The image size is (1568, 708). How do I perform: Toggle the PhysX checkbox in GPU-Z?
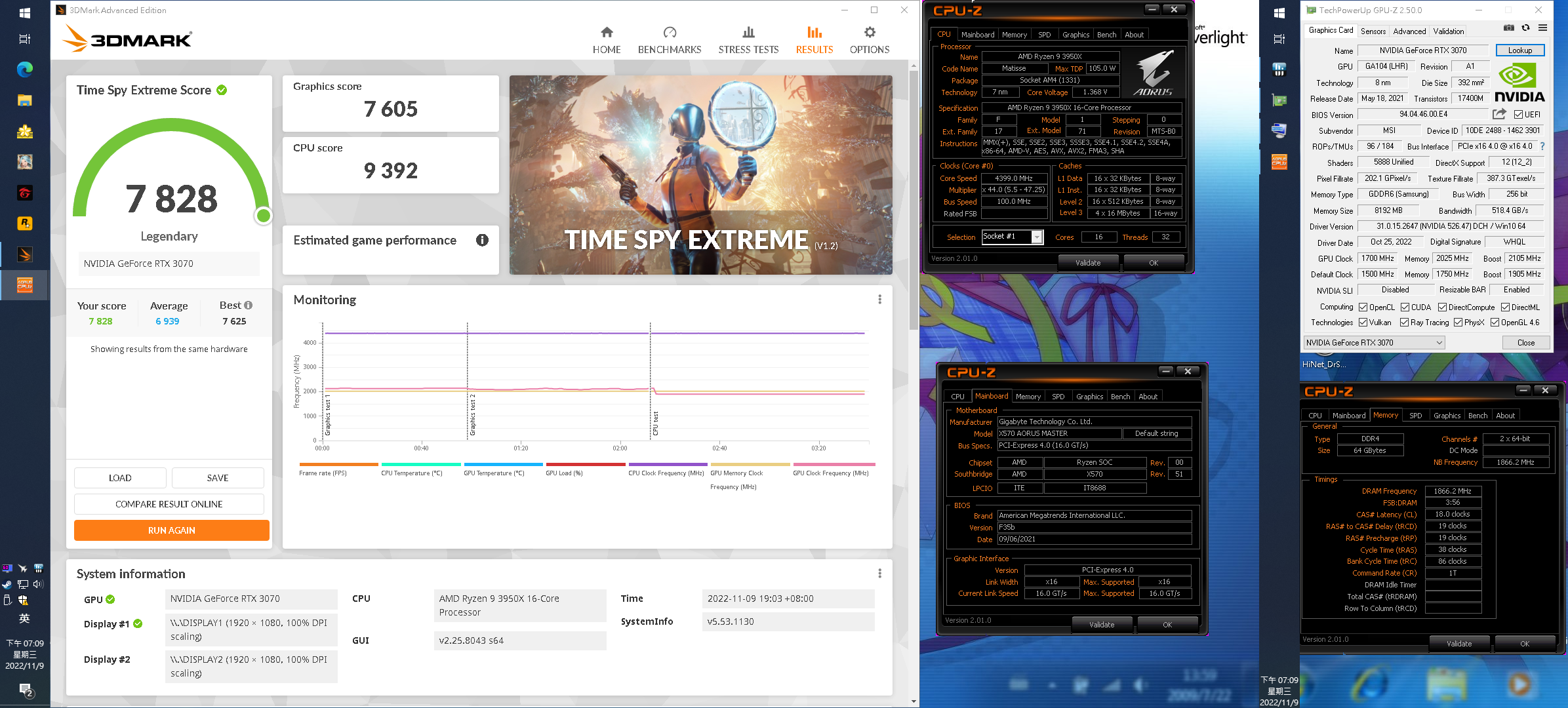click(1458, 322)
